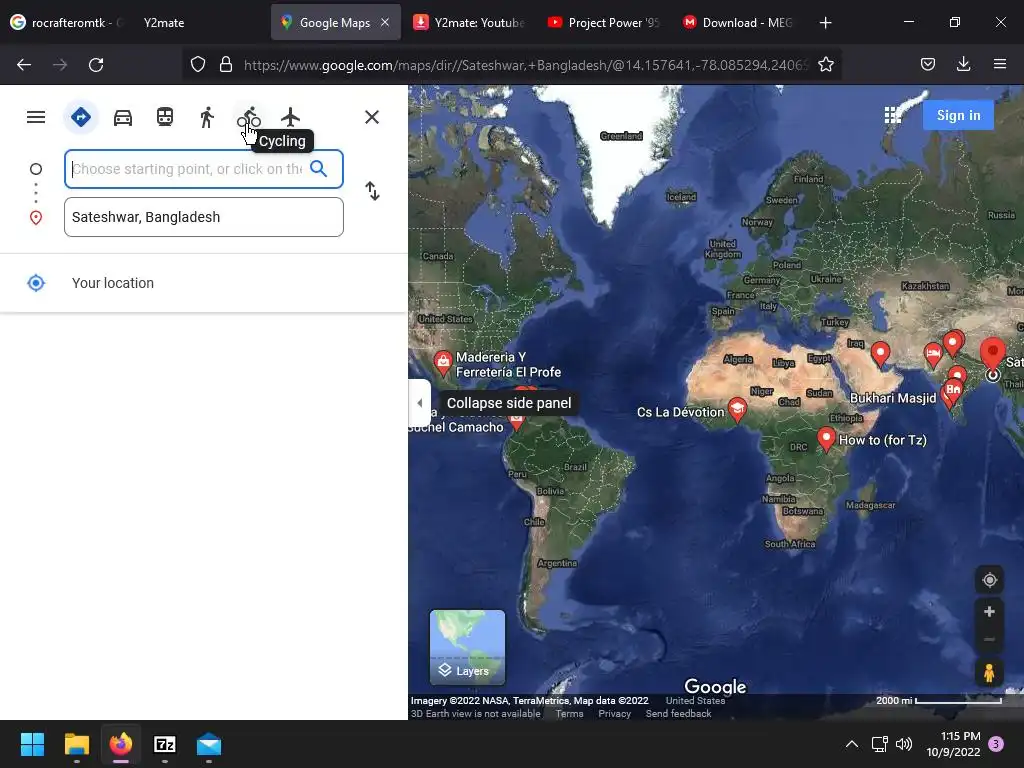Open the Terms link
This screenshot has width=1024, height=768.
click(569, 714)
